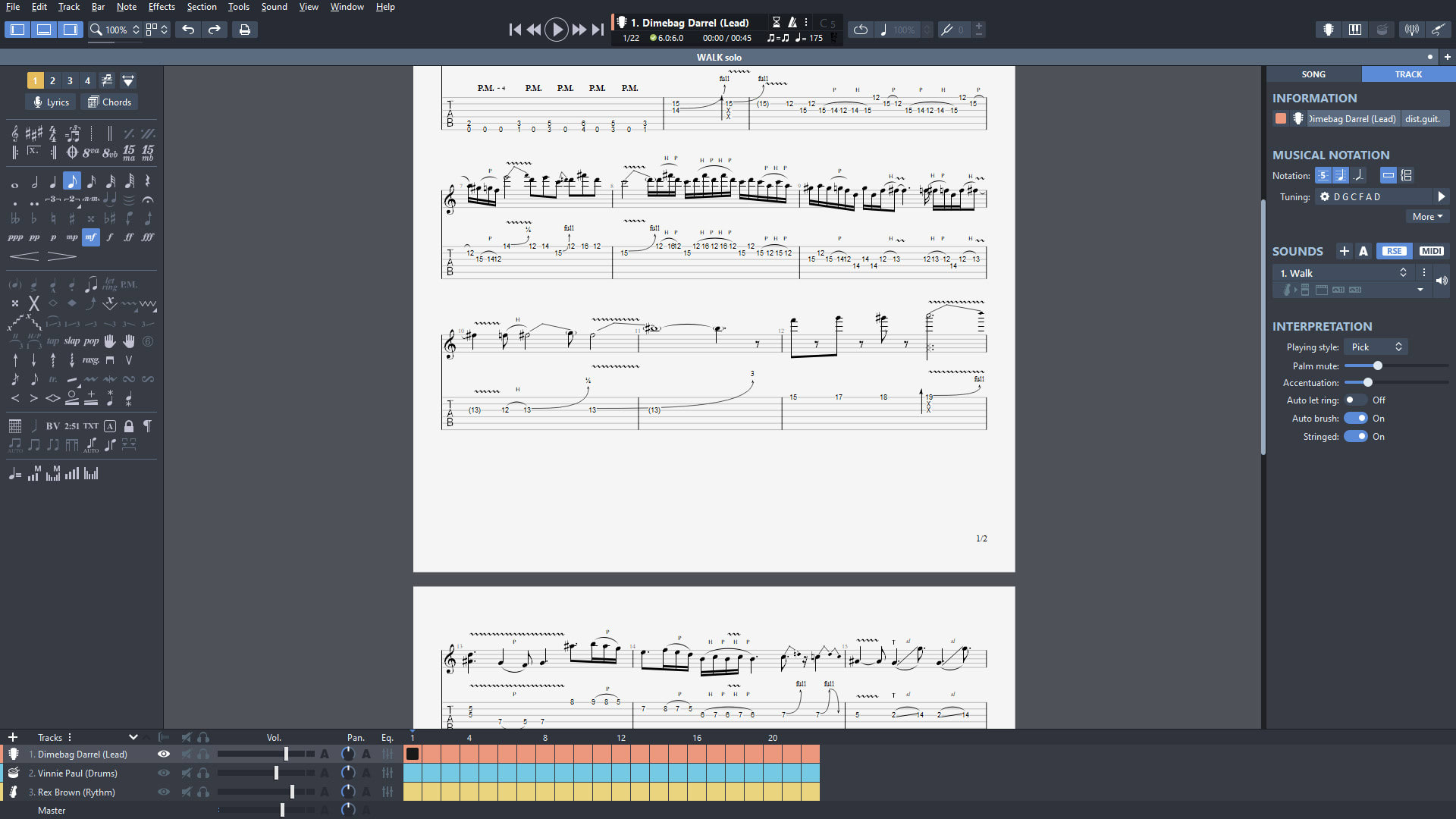Toggle visibility of Dimebag Darrel Lead track
The image size is (1456, 819).
pos(163,754)
